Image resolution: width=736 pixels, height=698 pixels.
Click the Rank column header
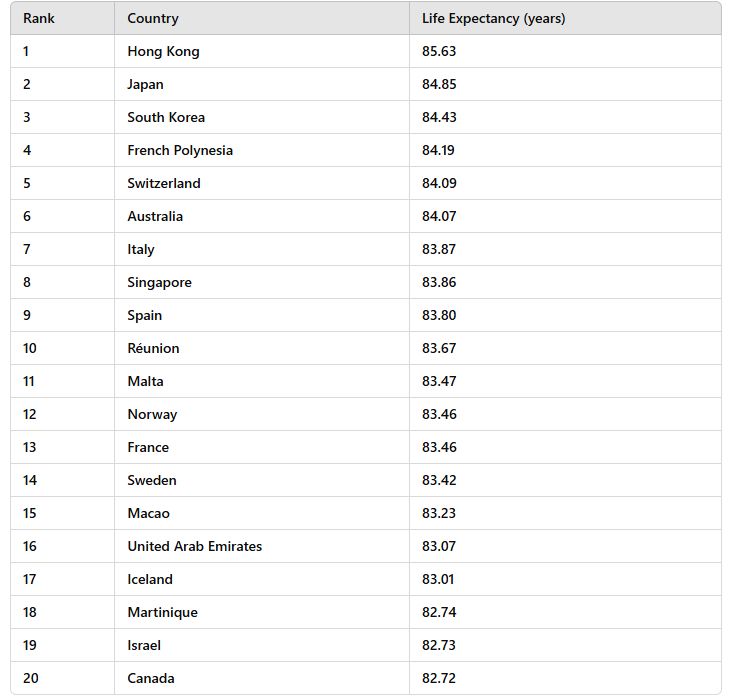point(39,18)
